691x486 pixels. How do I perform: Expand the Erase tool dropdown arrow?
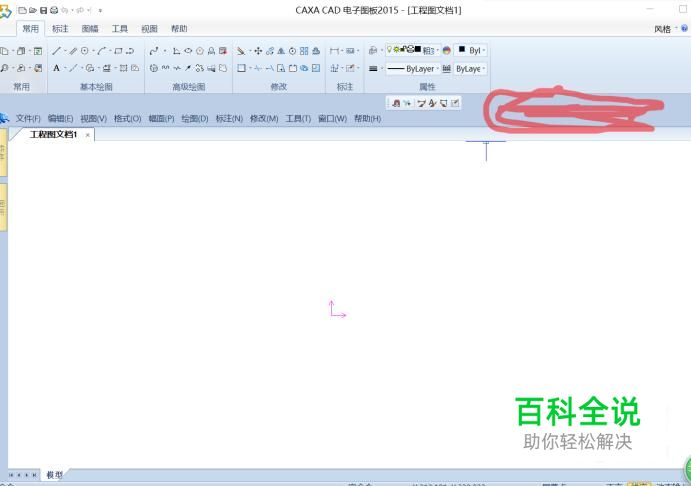(249, 51)
